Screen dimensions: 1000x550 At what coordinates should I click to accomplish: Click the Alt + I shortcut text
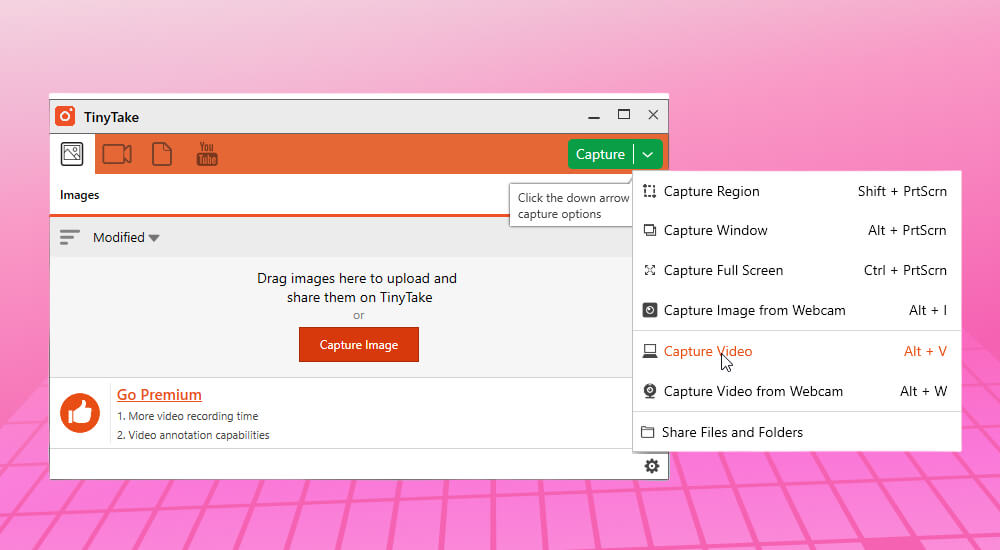tap(928, 310)
